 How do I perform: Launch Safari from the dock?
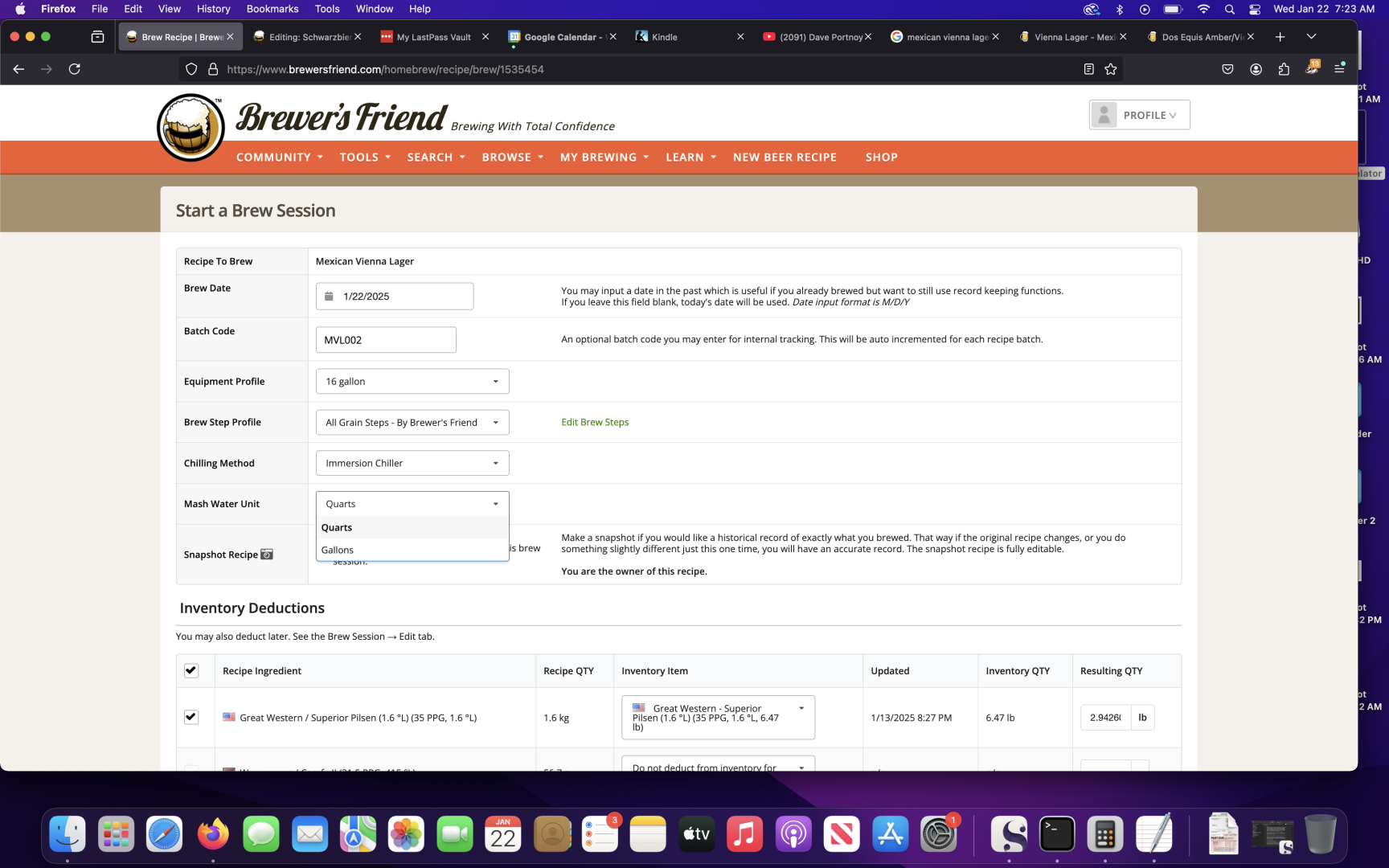pos(164,834)
